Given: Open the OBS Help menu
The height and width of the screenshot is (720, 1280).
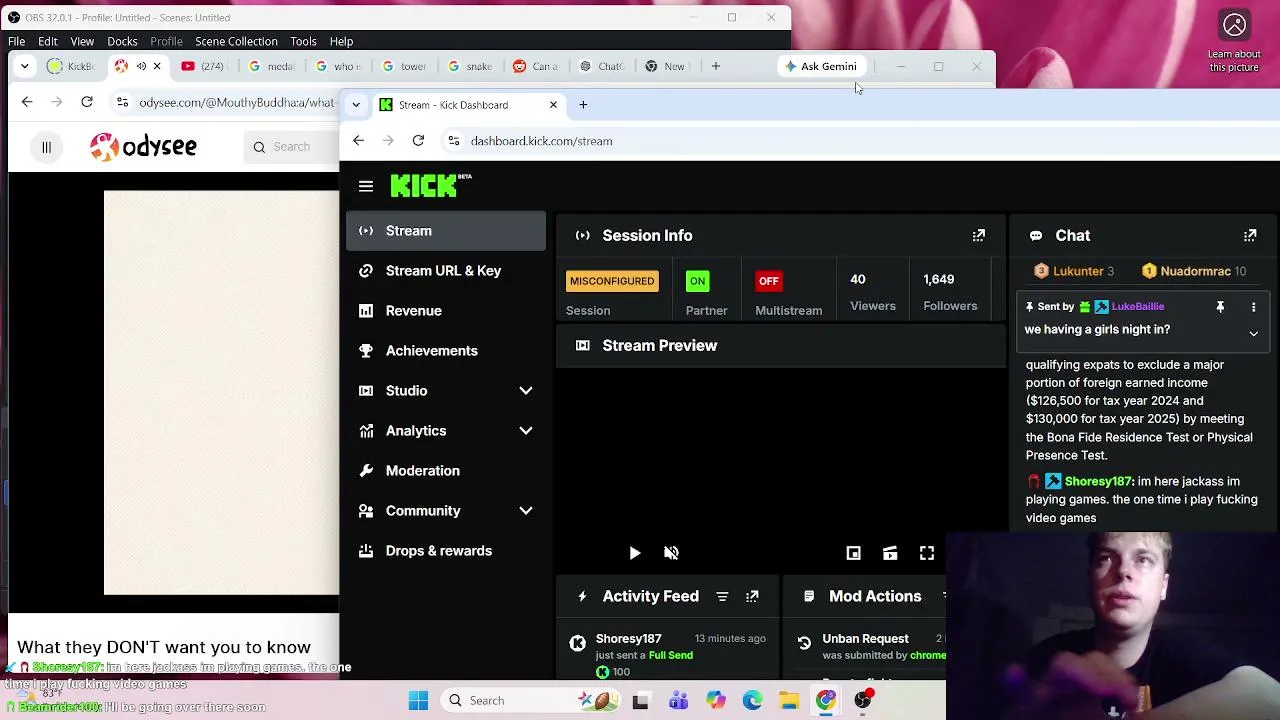Looking at the screenshot, I should (341, 41).
